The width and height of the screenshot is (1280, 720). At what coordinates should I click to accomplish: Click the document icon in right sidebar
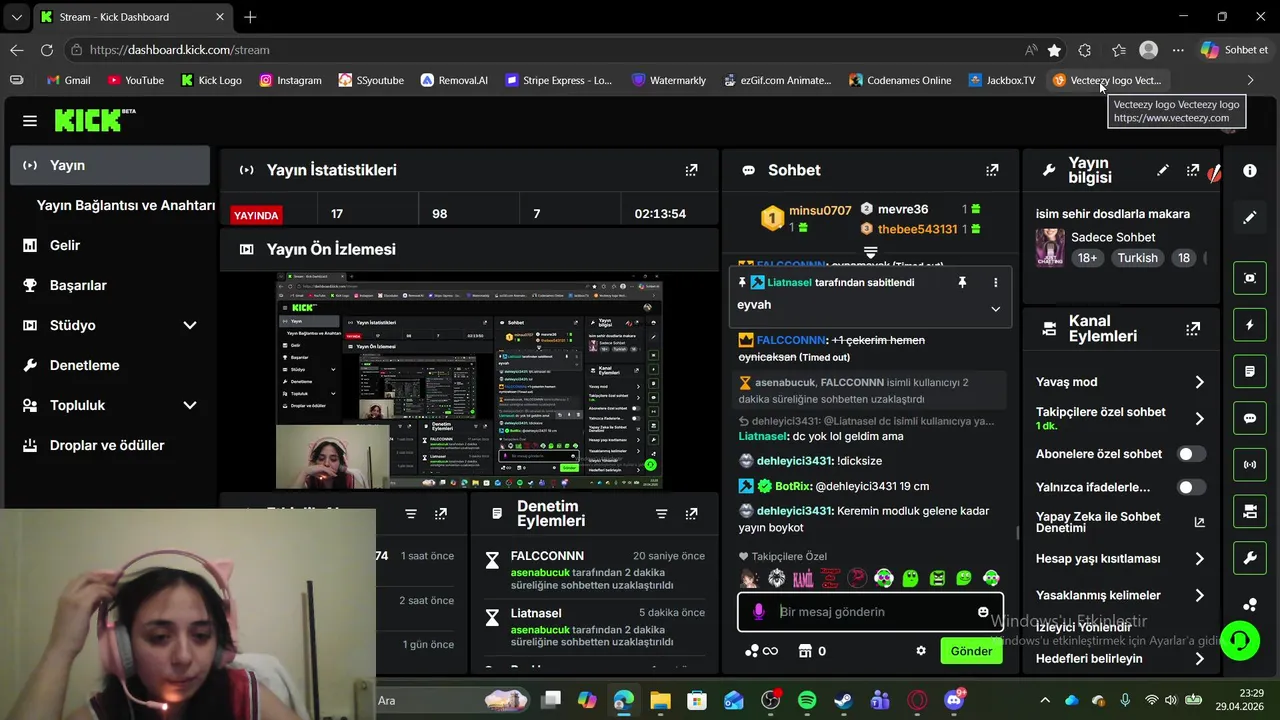pyautogui.click(x=1250, y=371)
